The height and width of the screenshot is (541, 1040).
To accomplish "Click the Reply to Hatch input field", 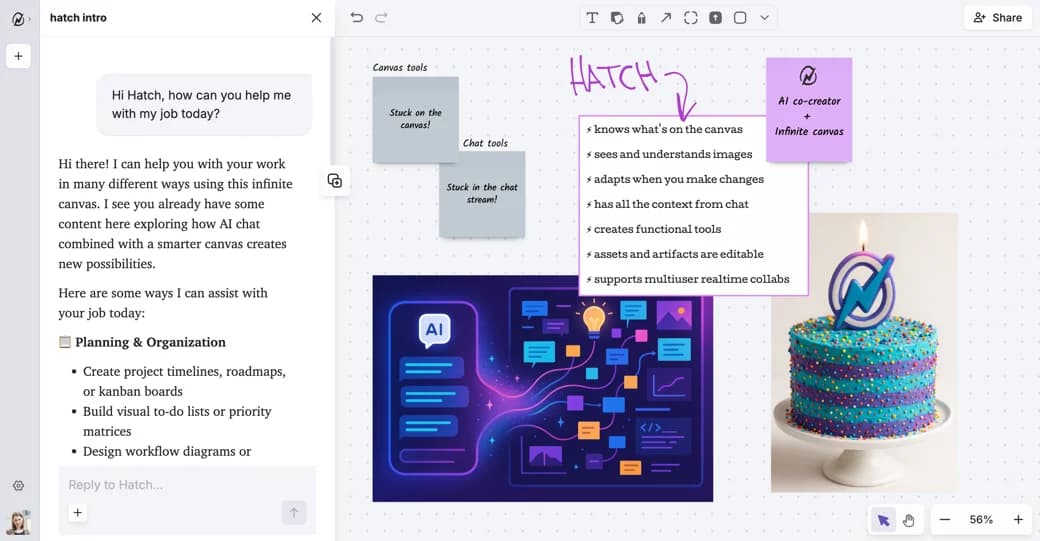I will tap(187, 485).
